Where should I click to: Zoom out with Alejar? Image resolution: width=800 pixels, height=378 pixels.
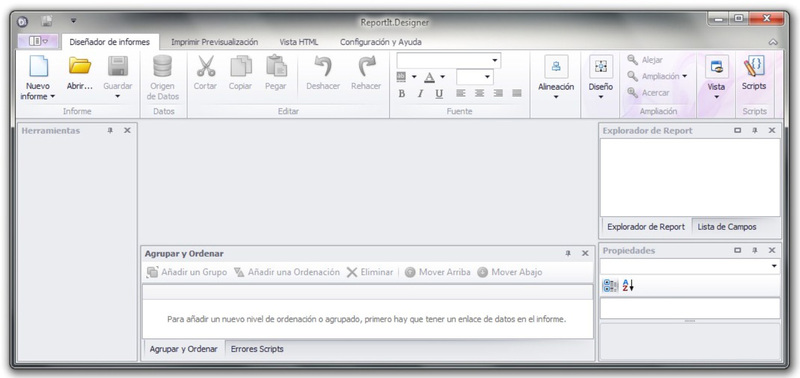point(645,60)
